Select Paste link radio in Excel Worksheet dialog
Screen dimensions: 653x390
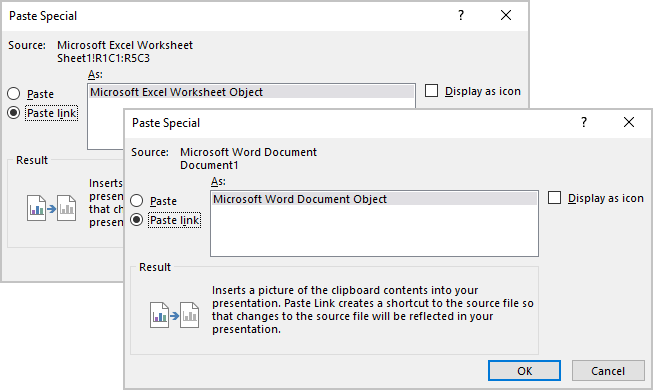point(14,112)
